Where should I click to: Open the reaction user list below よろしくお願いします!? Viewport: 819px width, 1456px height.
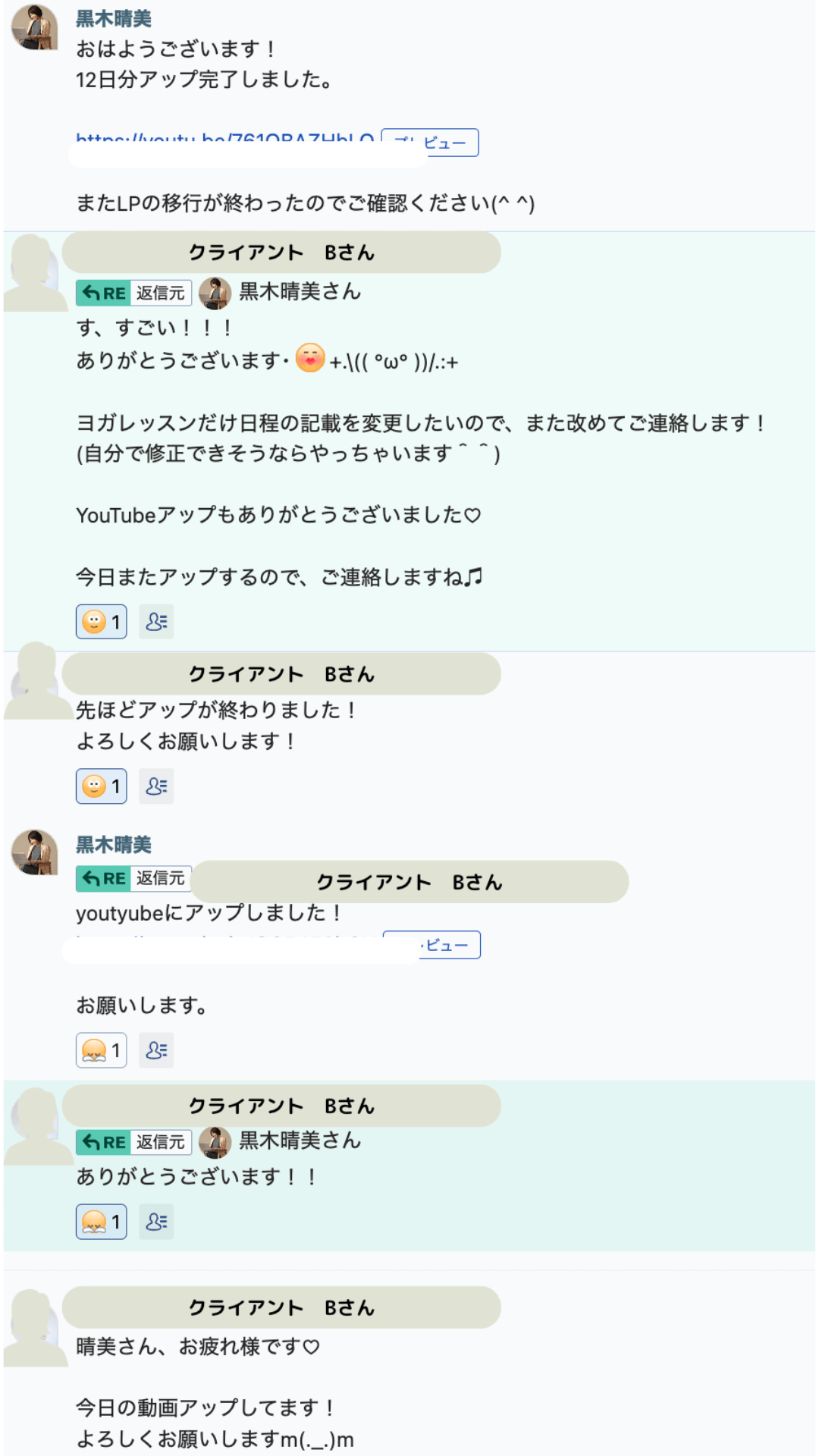click(156, 786)
